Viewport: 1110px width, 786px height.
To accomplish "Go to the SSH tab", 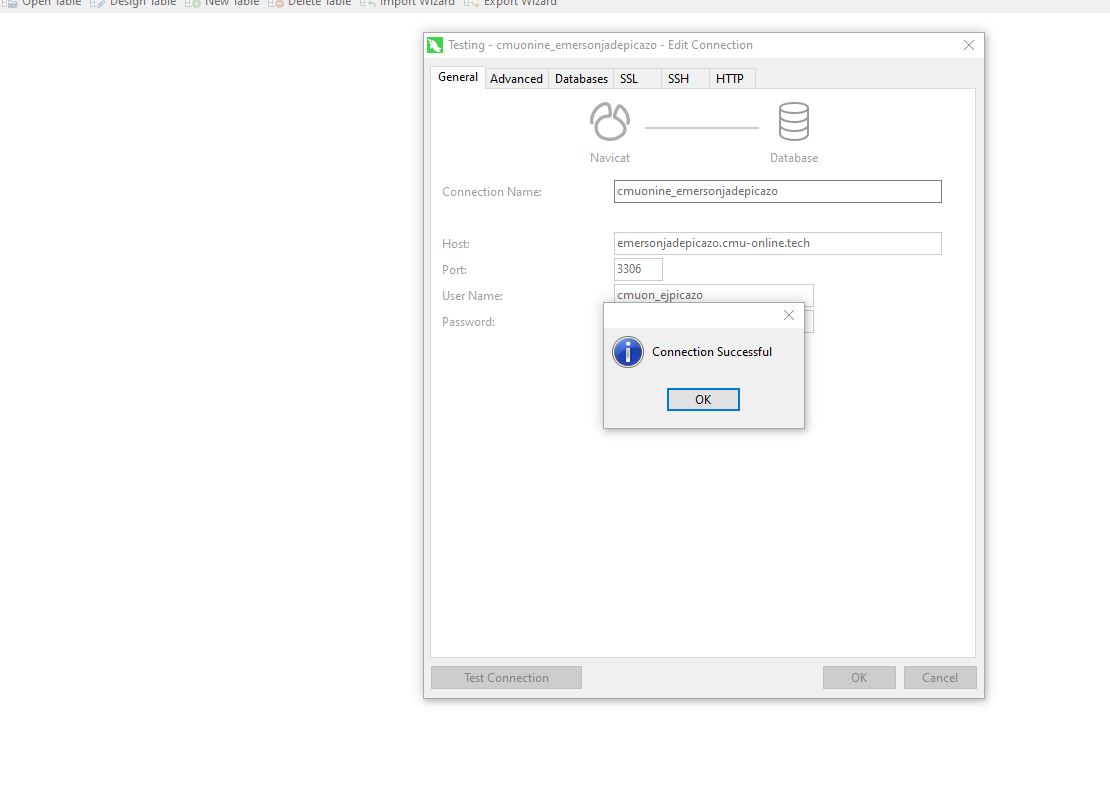I will 679,79.
